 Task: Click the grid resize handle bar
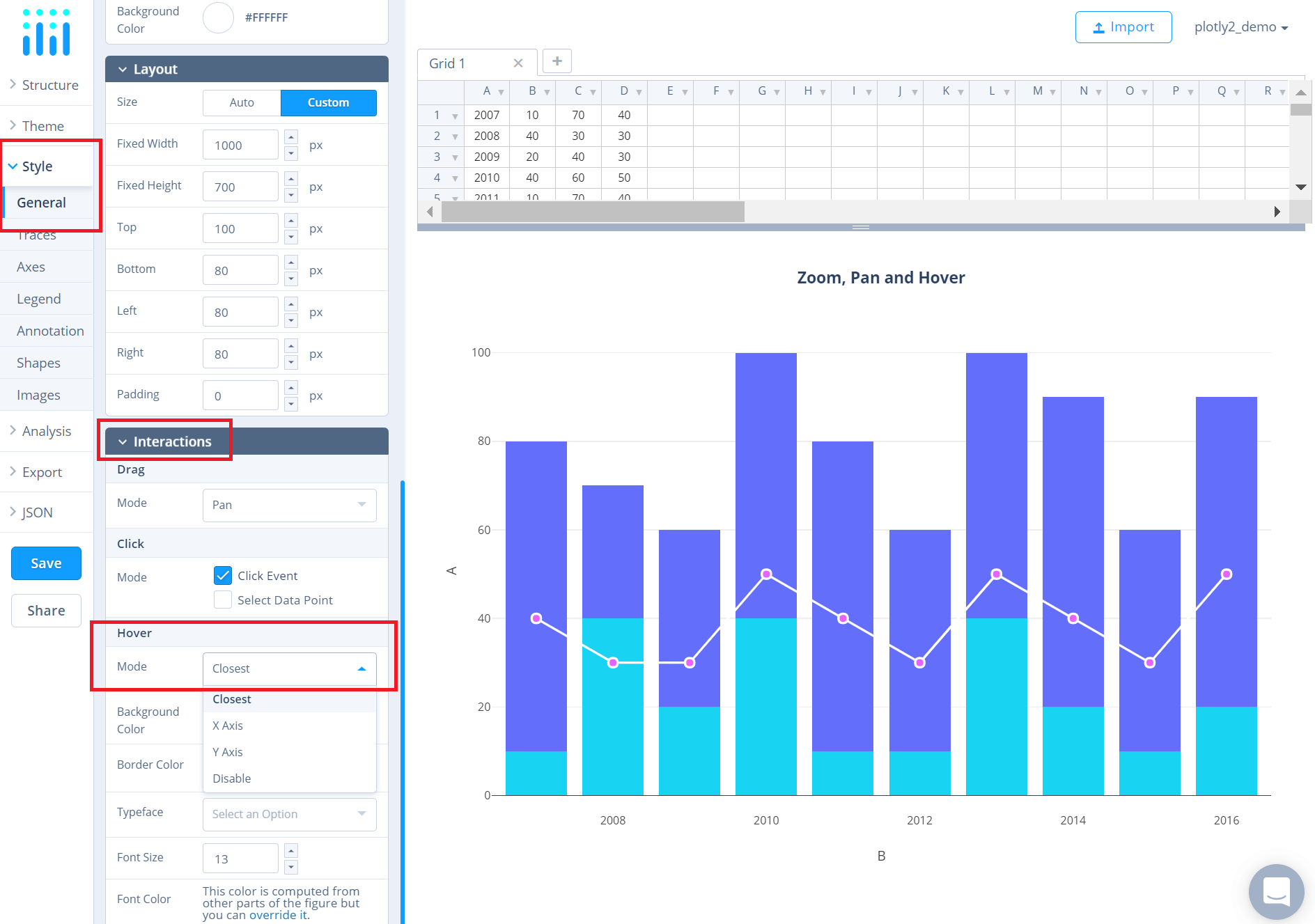(x=861, y=227)
